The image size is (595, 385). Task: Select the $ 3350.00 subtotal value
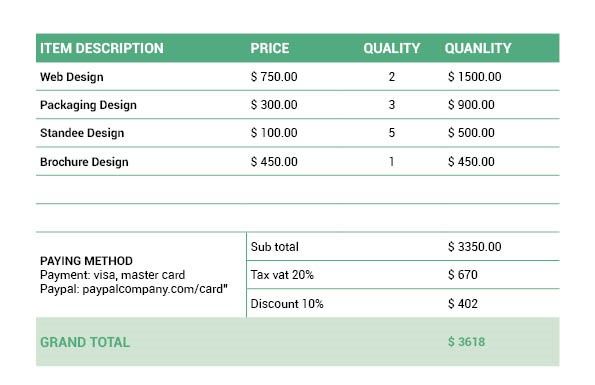click(x=474, y=247)
